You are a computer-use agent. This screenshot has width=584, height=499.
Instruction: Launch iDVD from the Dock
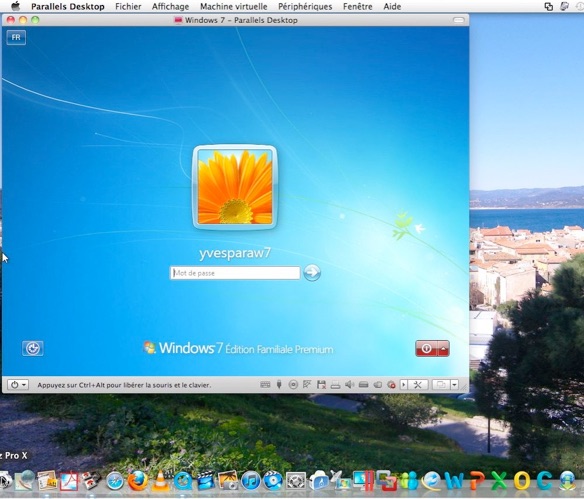coord(273,480)
